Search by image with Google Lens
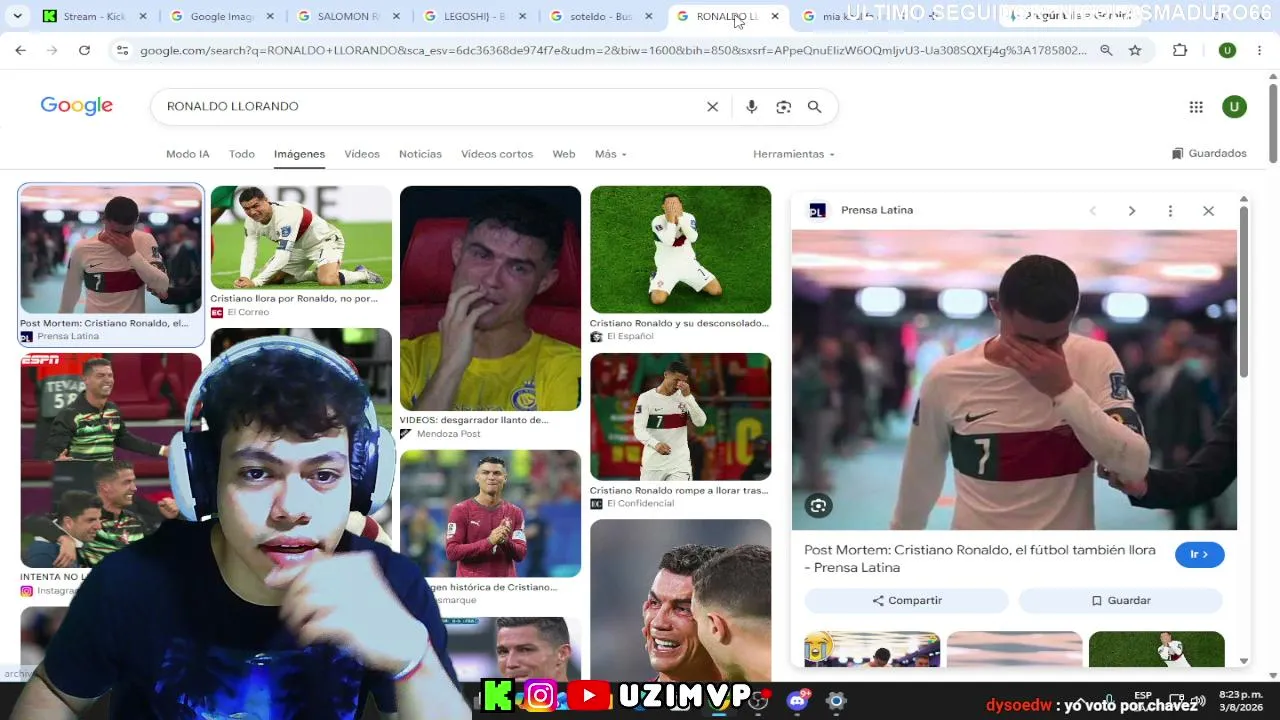Viewport: 1280px width, 720px height. (x=783, y=107)
